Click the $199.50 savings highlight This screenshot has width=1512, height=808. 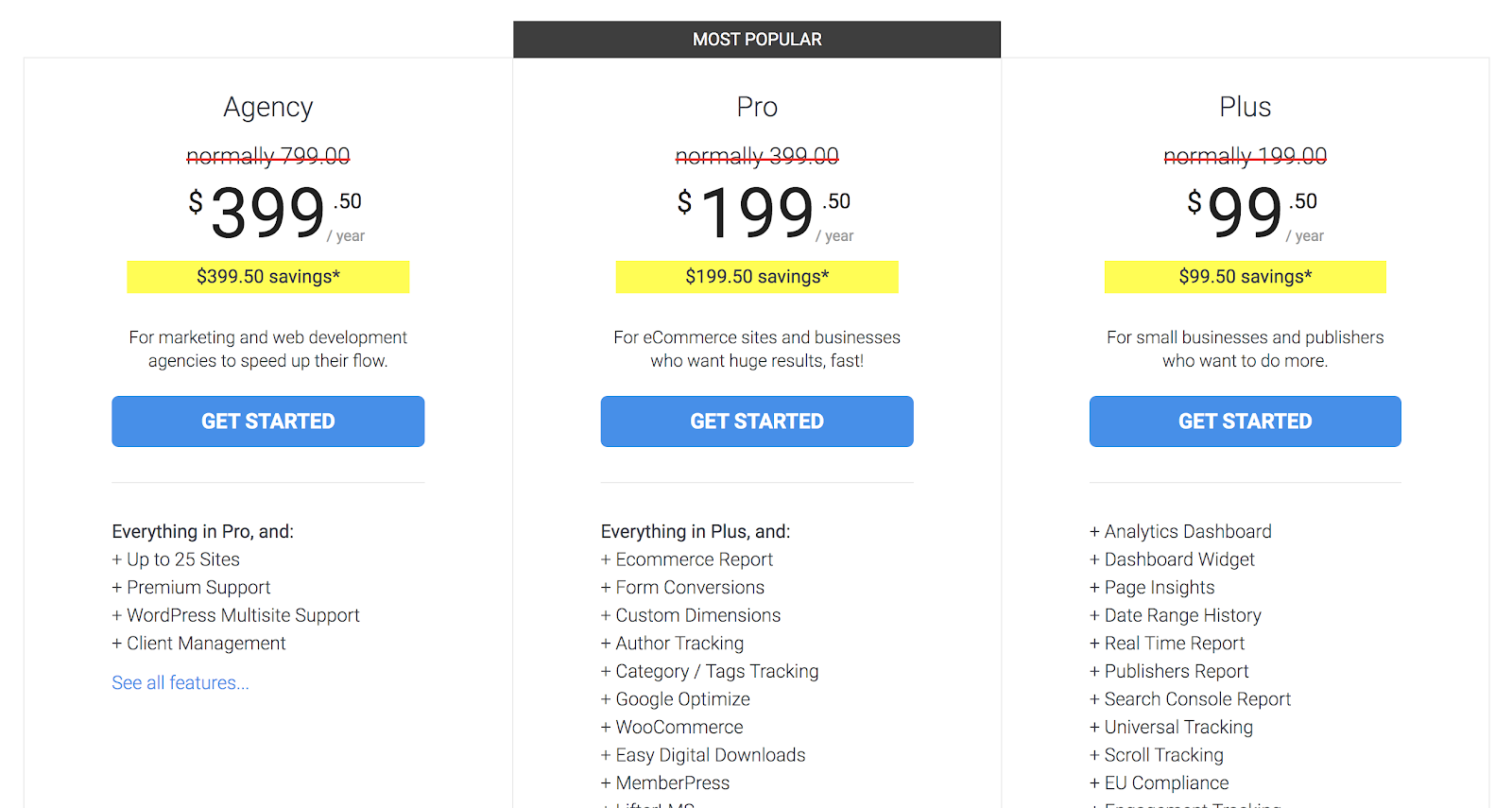pos(756,276)
